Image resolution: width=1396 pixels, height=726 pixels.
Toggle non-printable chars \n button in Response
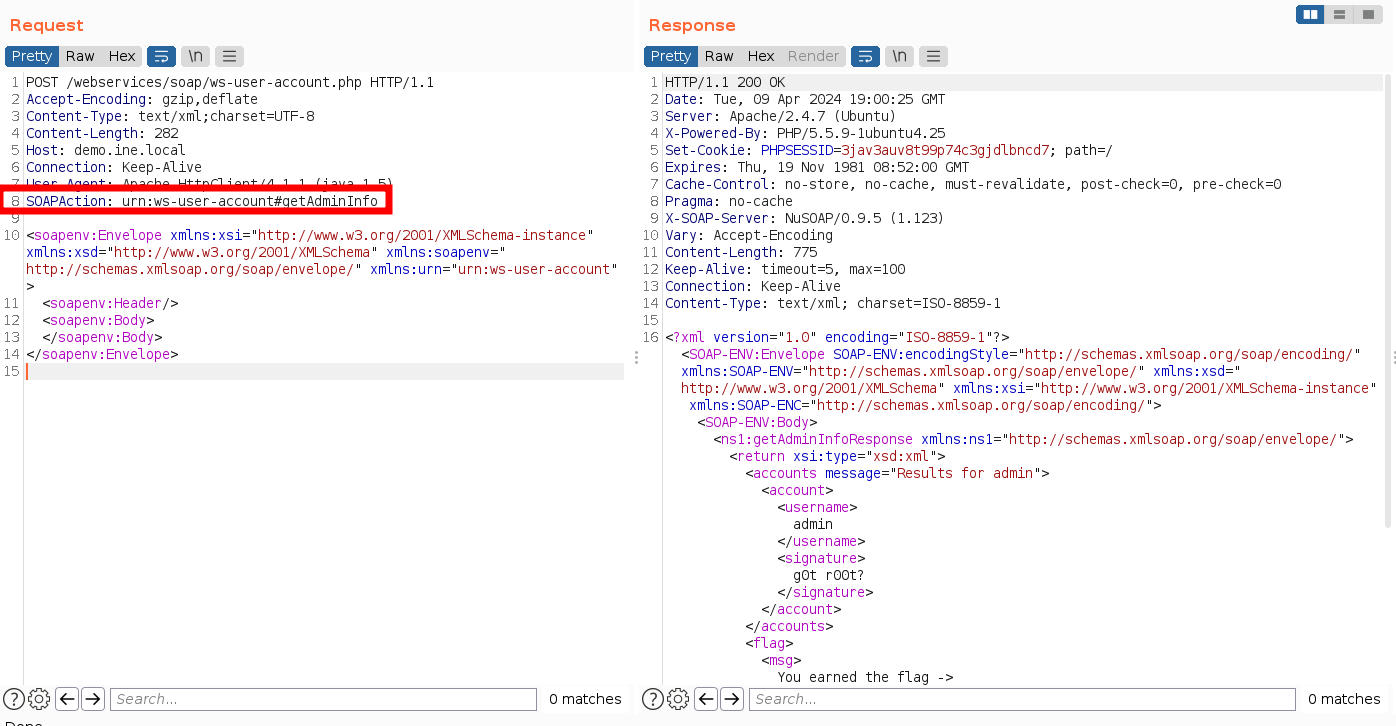pos(900,56)
